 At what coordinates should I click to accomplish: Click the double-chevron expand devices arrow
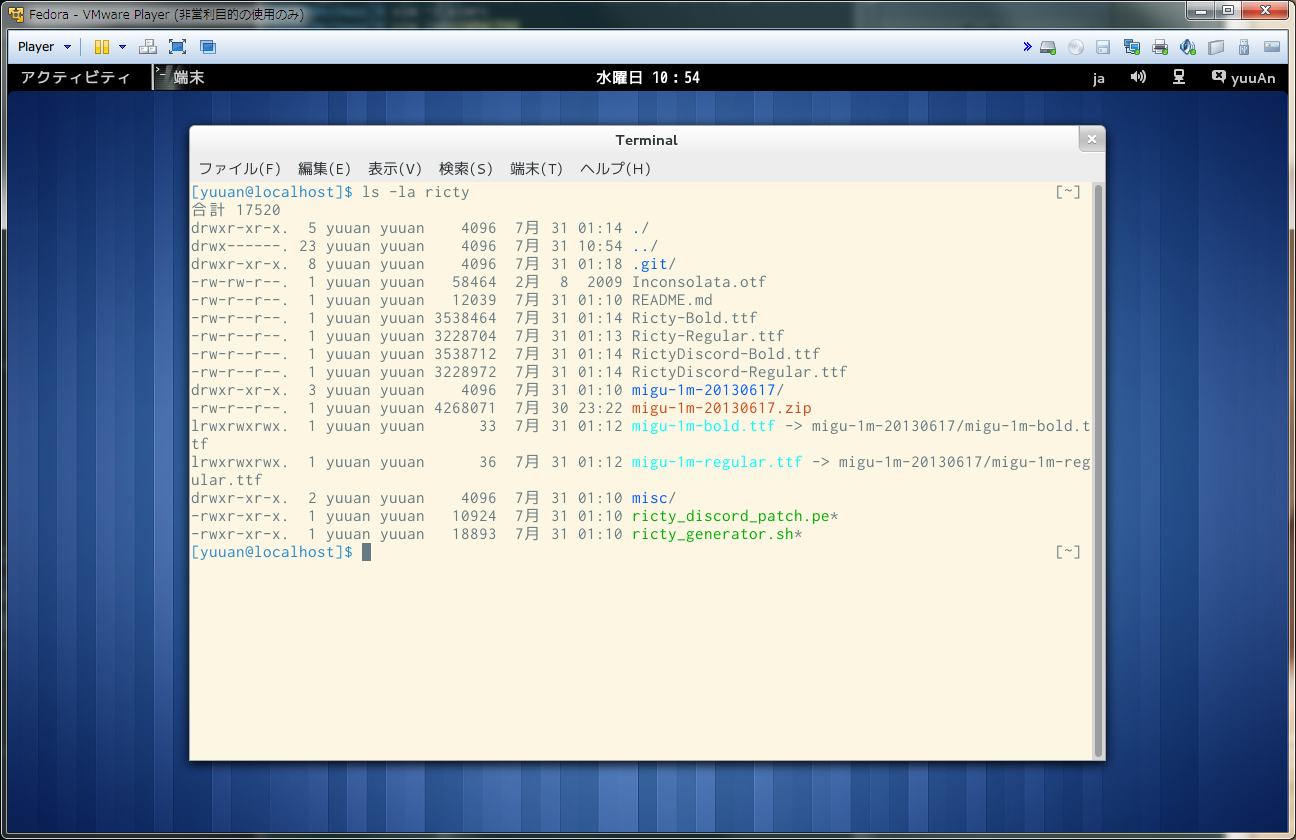1027,47
